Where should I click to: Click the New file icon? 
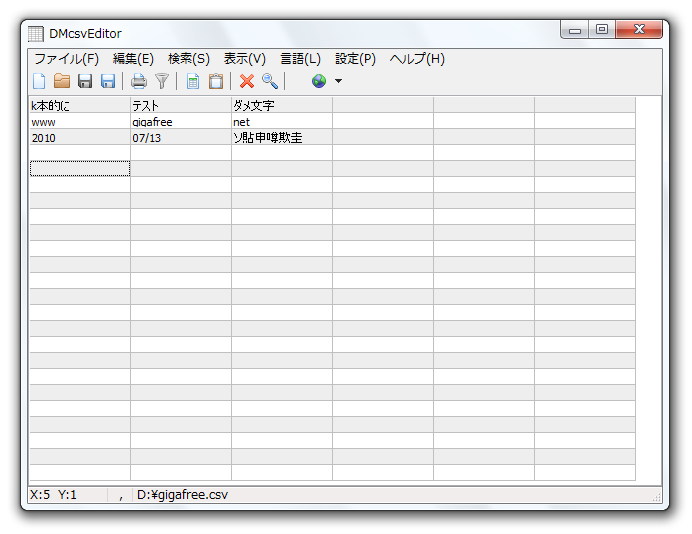point(39,81)
